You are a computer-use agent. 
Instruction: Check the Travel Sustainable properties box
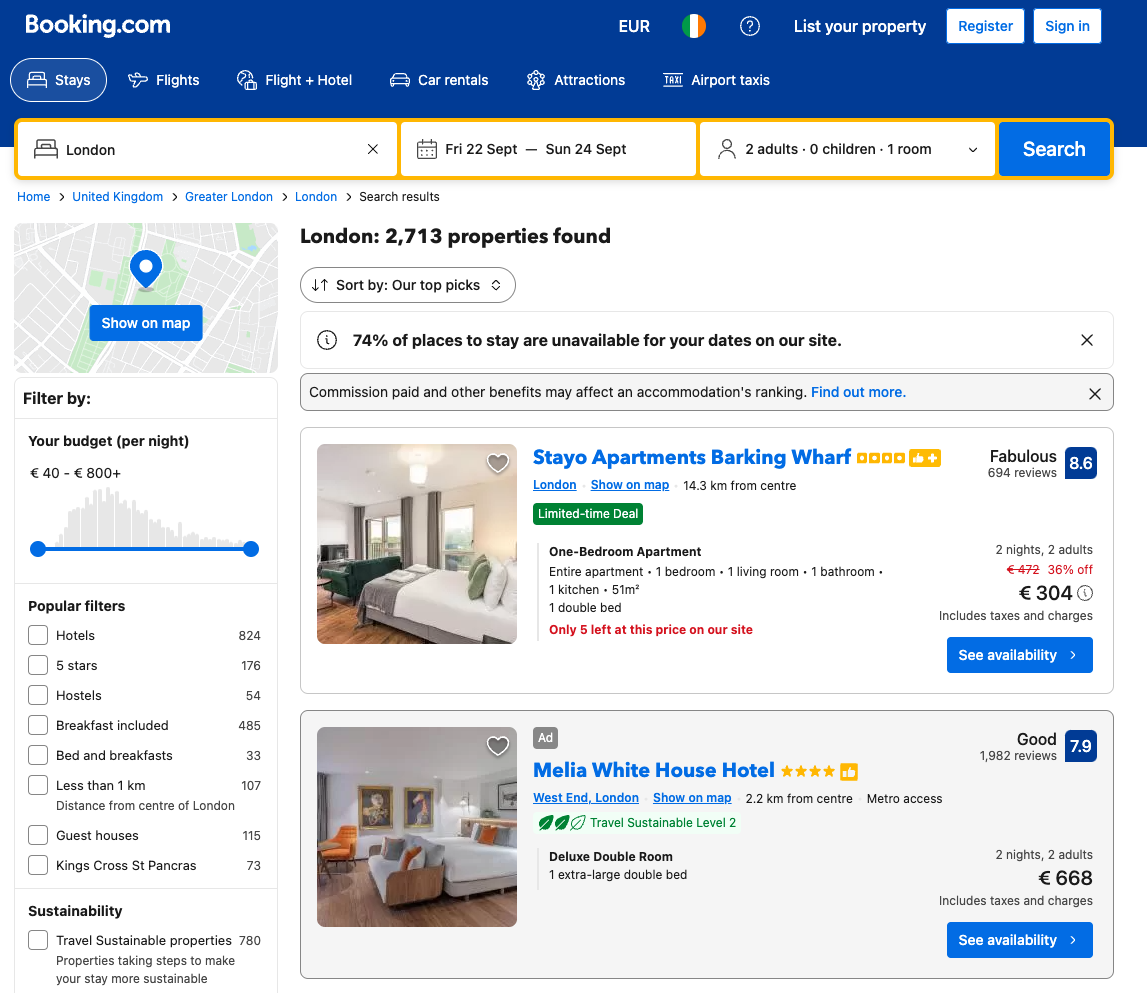pos(38,940)
